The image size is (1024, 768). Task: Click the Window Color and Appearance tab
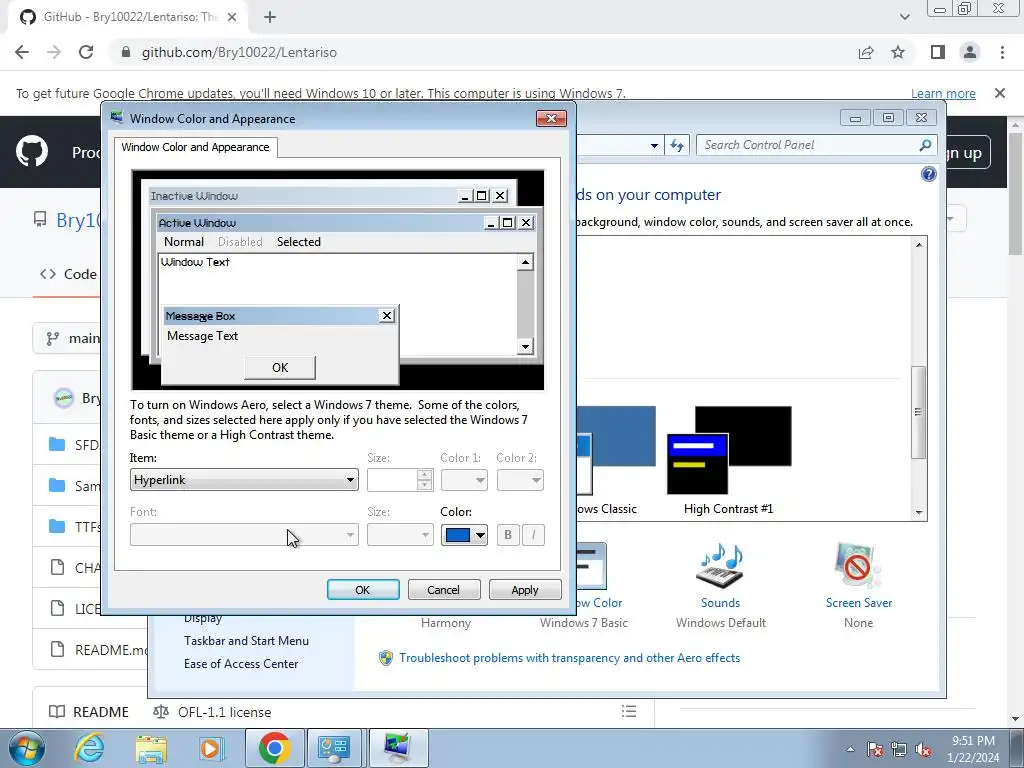(x=195, y=147)
